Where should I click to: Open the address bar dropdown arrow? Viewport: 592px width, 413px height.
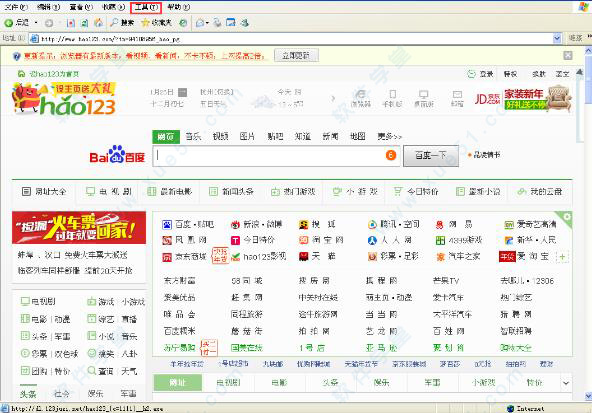coord(557,38)
